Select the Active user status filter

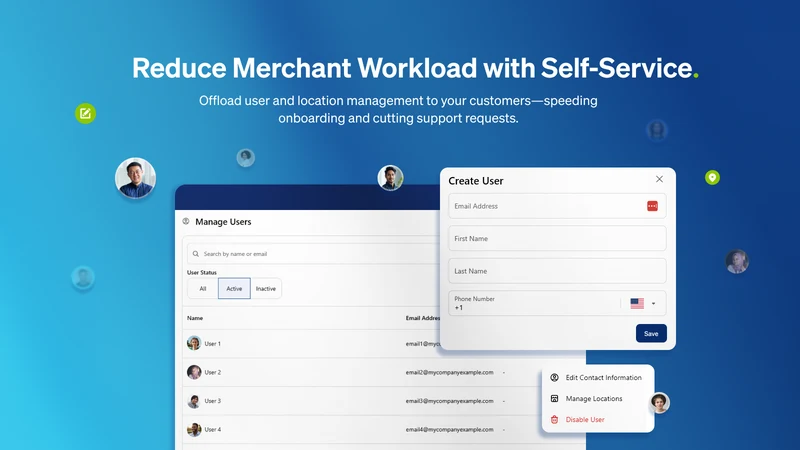coord(234,289)
